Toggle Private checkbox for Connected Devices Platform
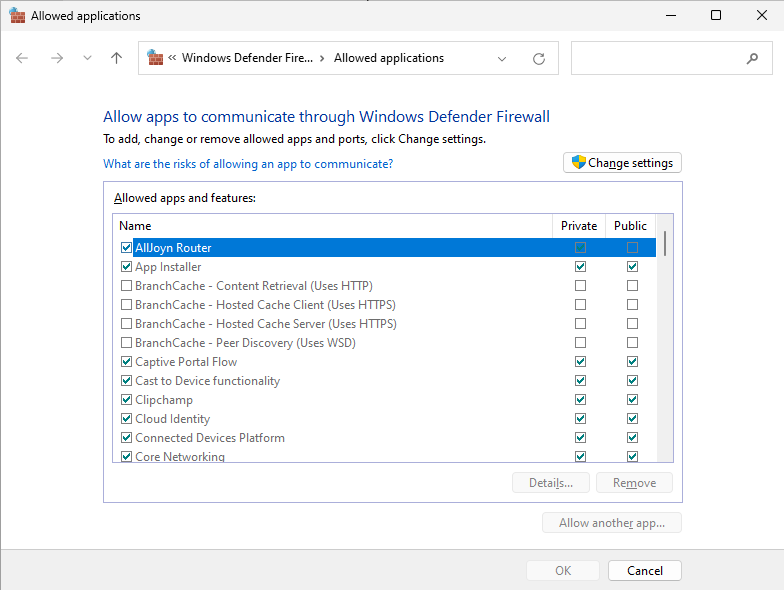The width and height of the screenshot is (784, 590). pyautogui.click(x=580, y=438)
